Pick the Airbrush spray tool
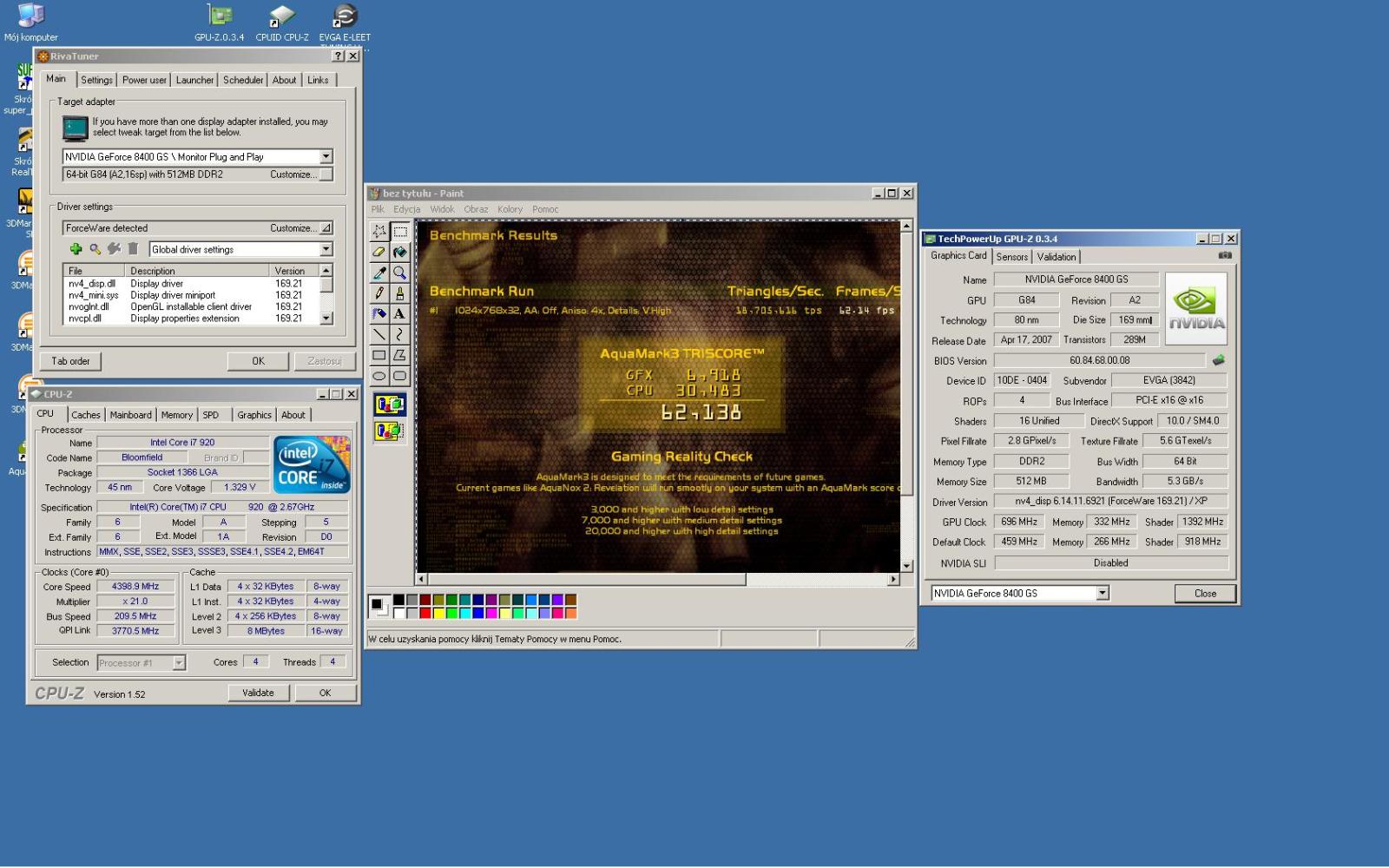Screen dimensions: 1389x868 (x=379, y=313)
